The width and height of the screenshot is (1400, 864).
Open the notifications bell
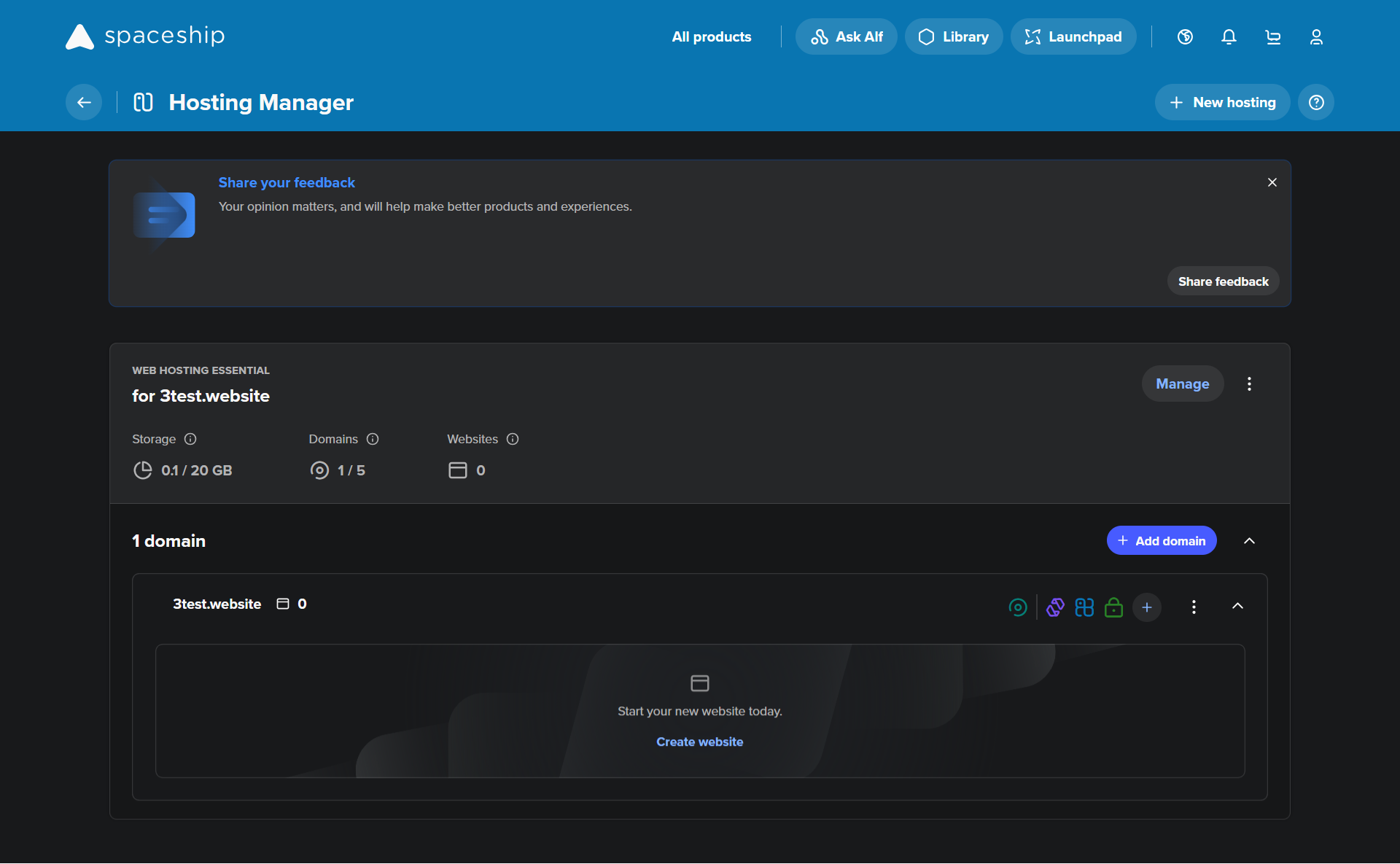(x=1229, y=36)
